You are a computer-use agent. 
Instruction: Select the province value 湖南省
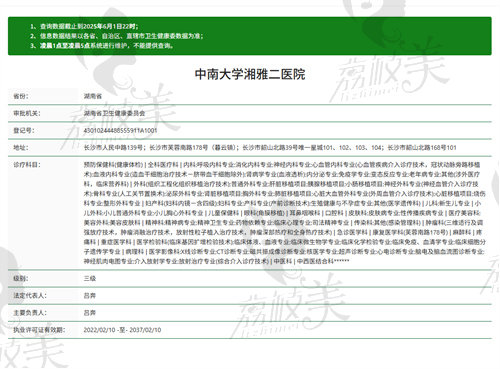93,96
